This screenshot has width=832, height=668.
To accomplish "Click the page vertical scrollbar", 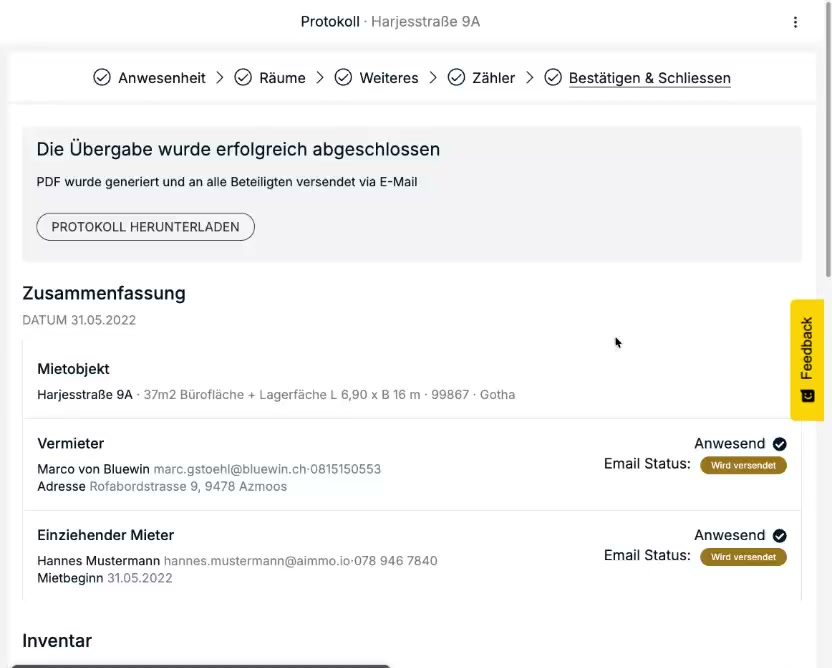I will [x=827, y=150].
